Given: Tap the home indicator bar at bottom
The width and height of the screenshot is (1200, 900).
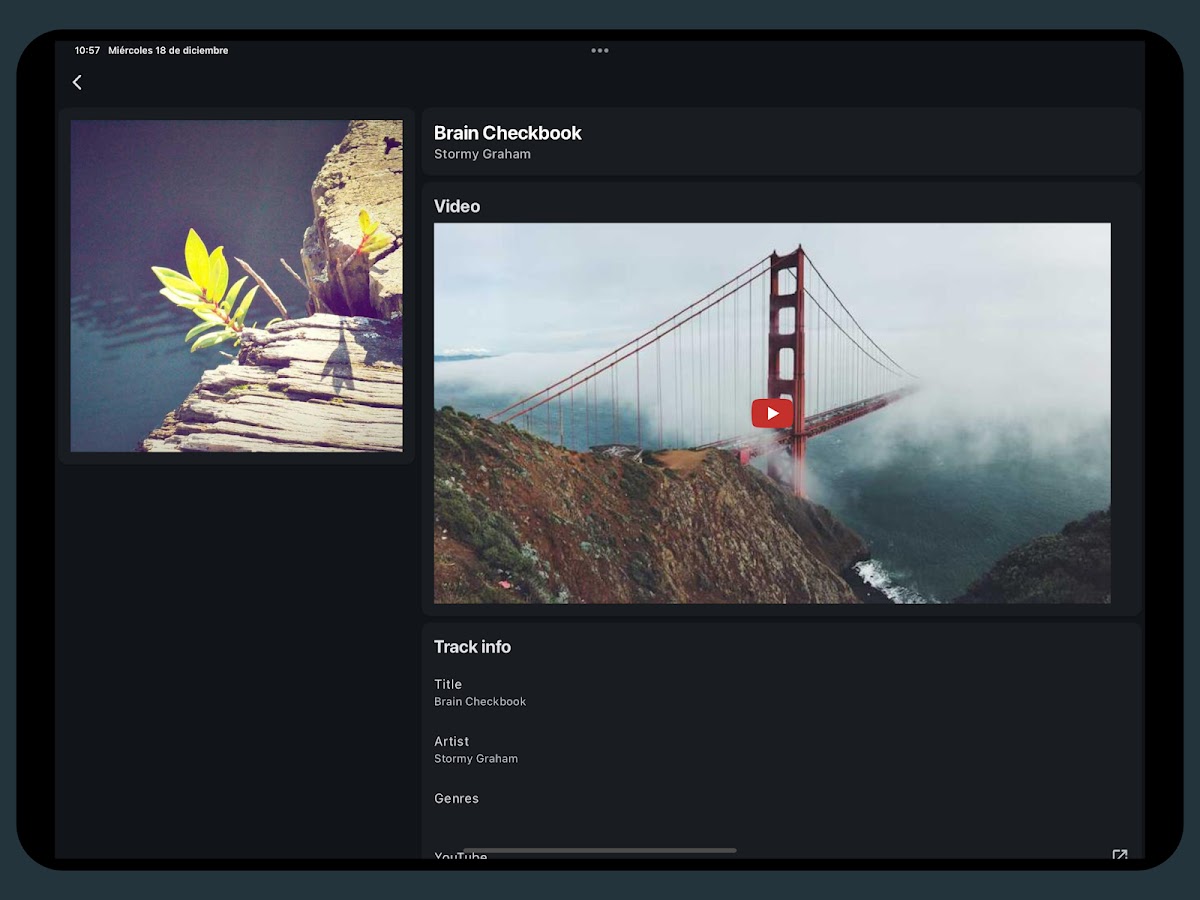Looking at the screenshot, I should click(x=600, y=850).
